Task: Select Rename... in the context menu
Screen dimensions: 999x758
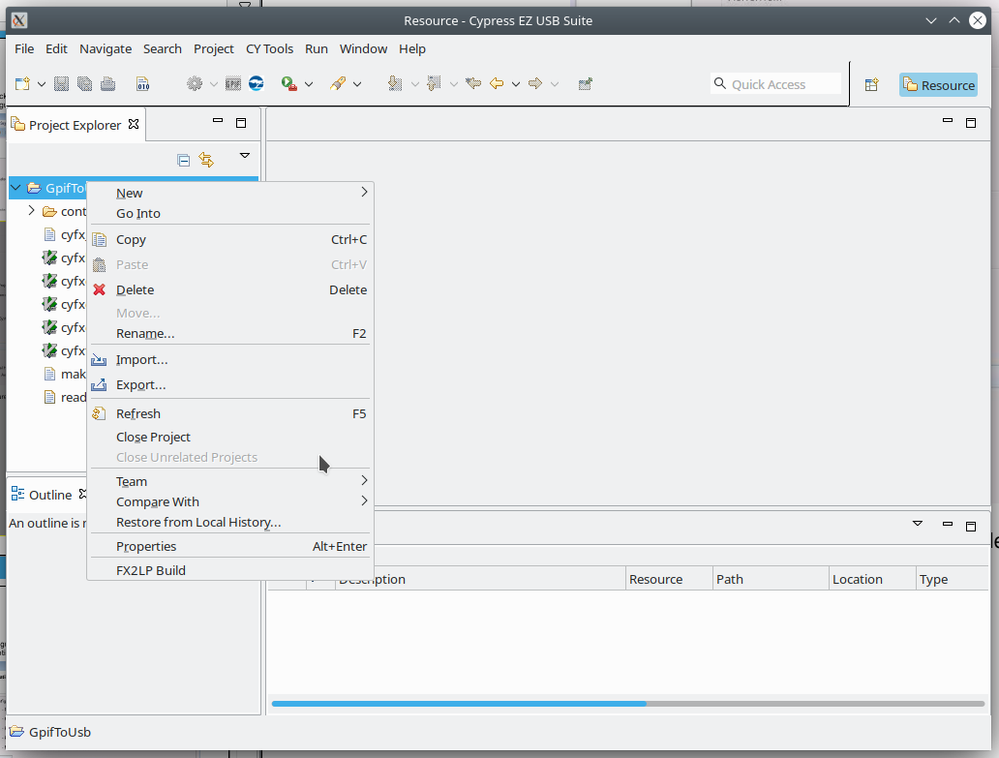Action: click(x=230, y=333)
